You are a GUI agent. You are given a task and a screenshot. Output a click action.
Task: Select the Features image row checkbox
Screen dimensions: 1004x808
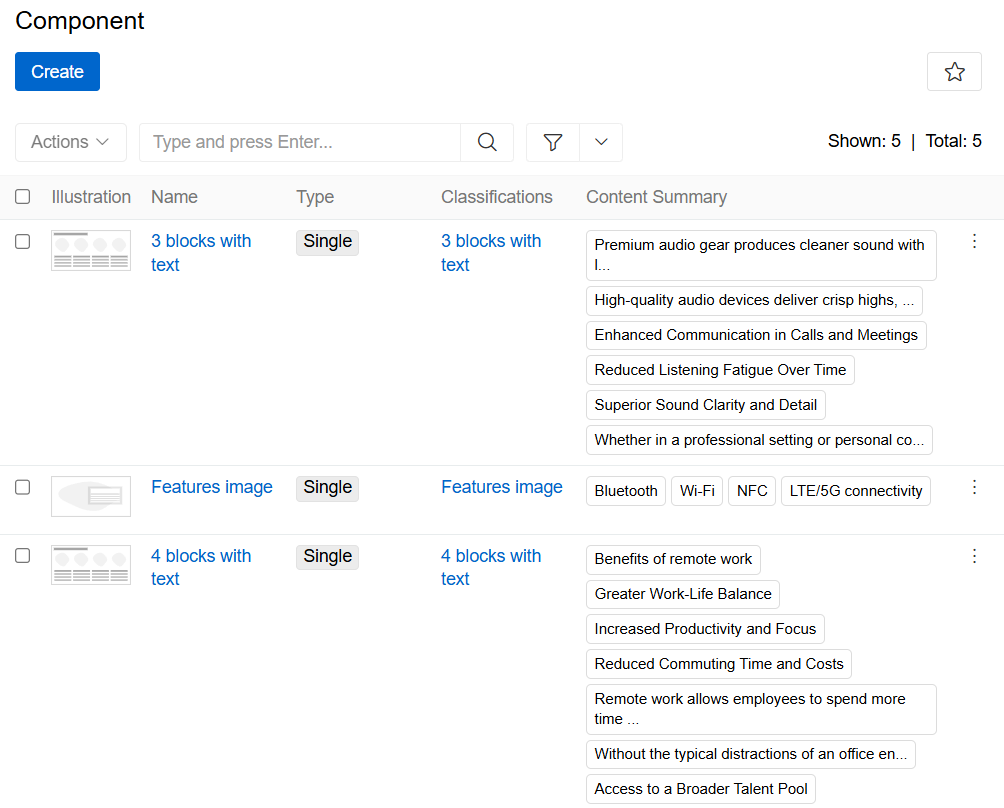[x=23, y=487]
